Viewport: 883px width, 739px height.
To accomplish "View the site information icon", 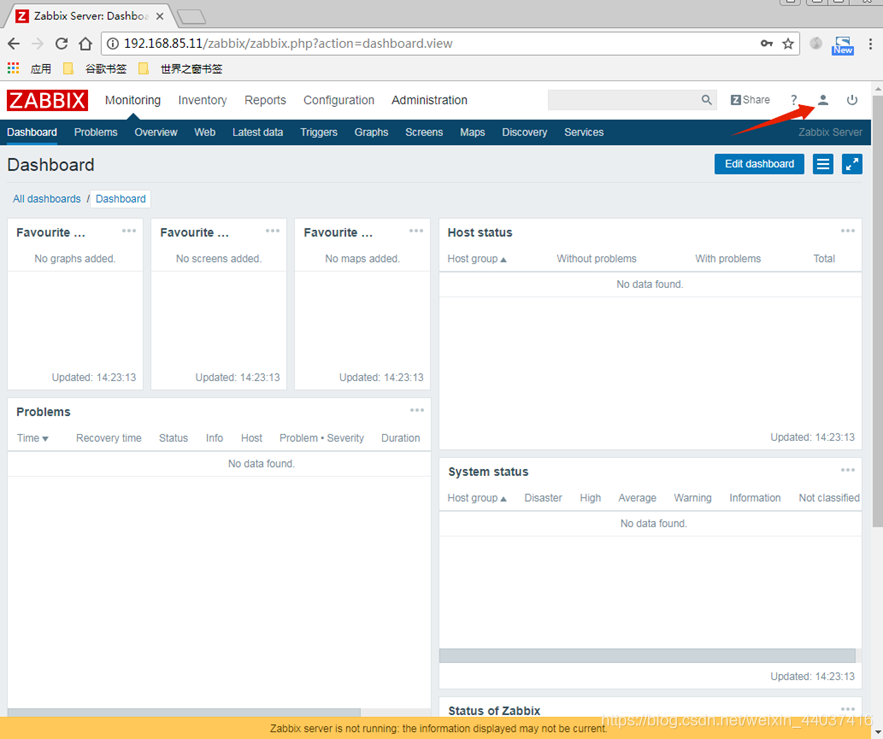I will 113,43.
